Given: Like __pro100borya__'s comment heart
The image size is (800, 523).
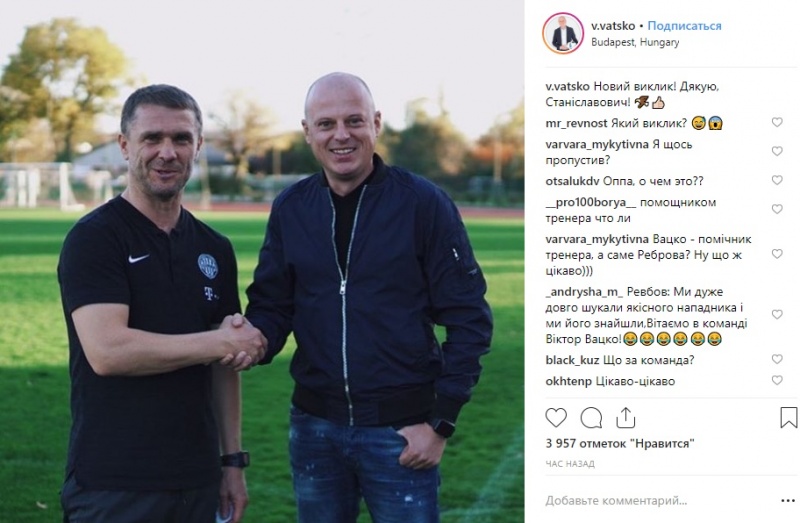Looking at the screenshot, I should click(777, 209).
